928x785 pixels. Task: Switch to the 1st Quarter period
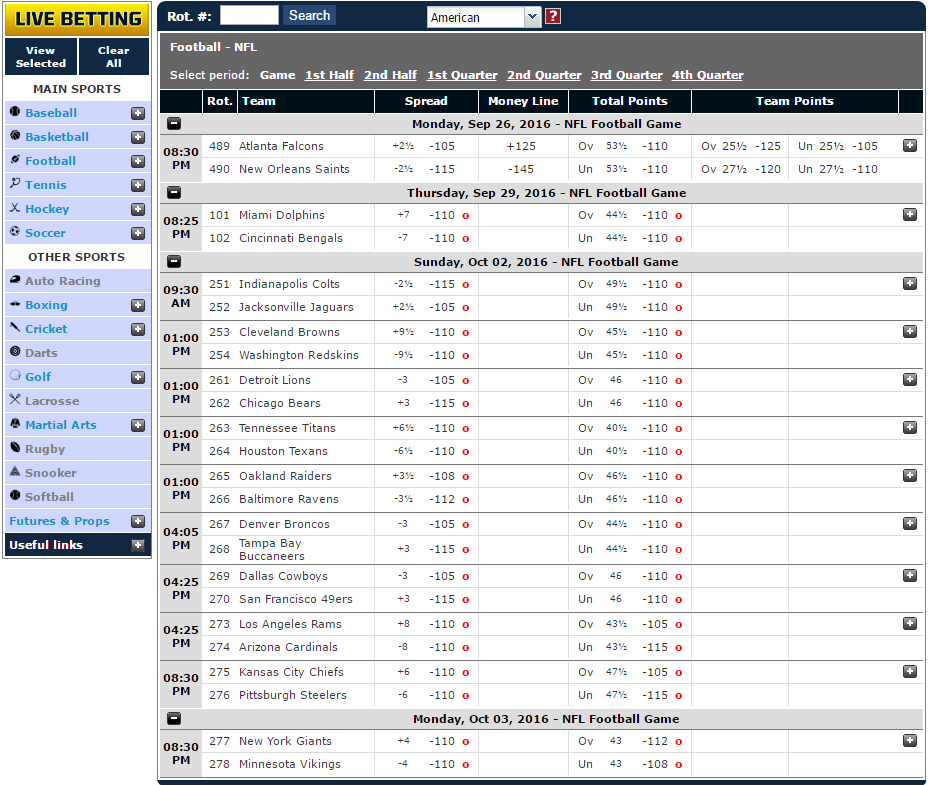coord(462,75)
